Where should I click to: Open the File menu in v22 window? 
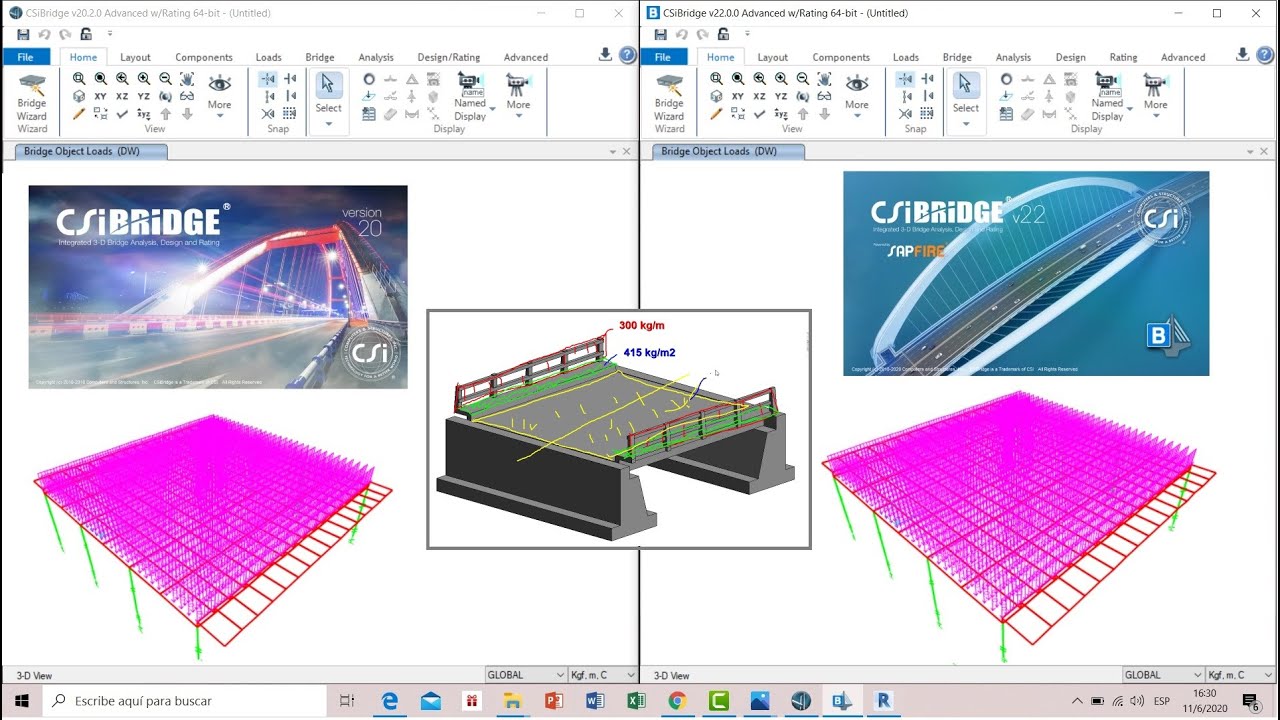[663, 57]
